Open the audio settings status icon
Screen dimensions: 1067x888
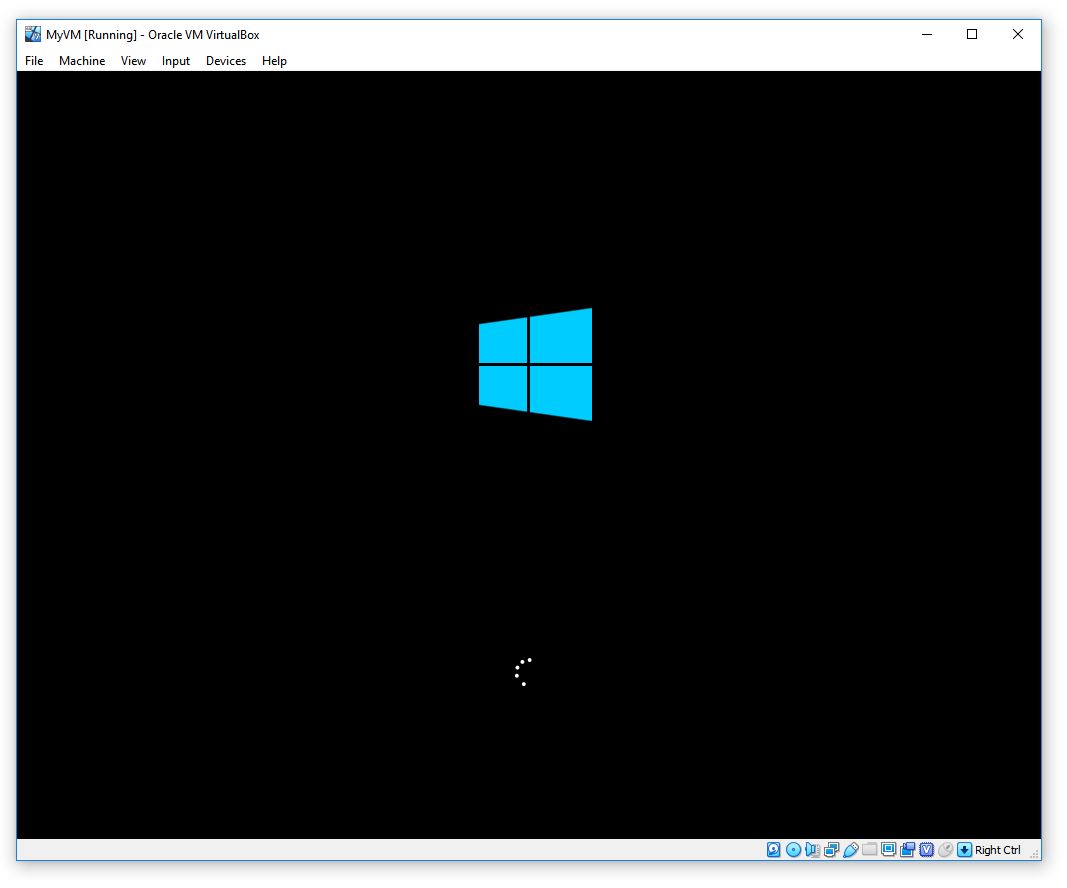tap(812, 850)
